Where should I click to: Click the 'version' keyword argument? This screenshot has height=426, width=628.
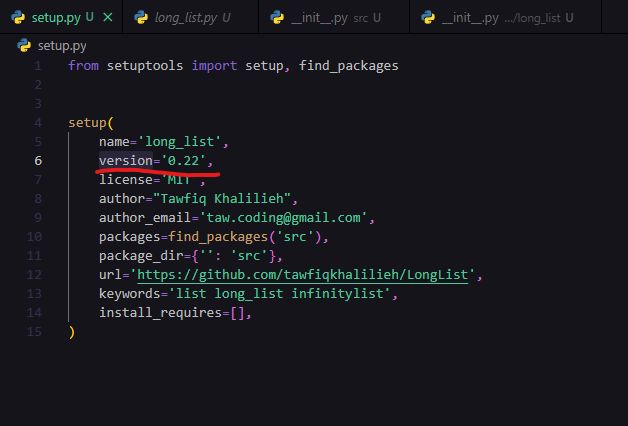pyautogui.click(x=126, y=161)
